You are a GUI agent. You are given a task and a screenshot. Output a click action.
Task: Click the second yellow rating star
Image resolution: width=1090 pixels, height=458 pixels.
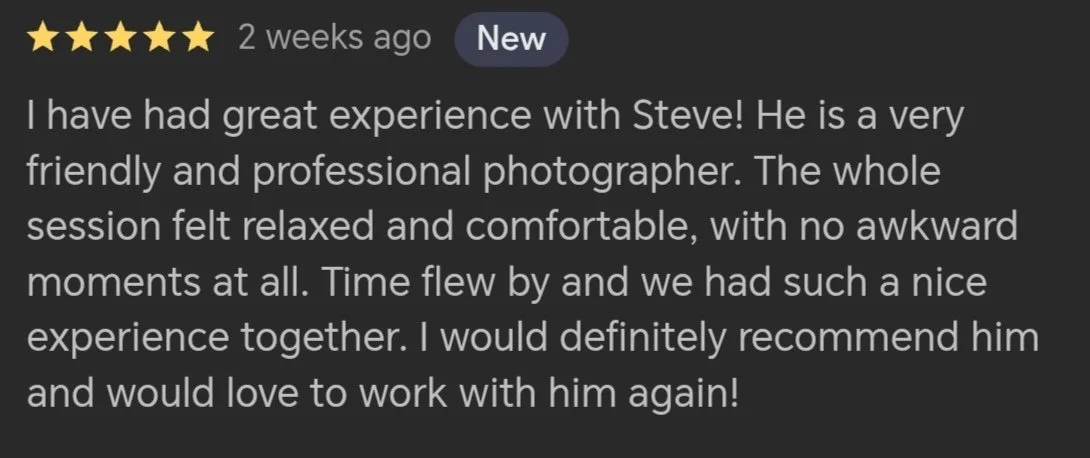(81, 38)
